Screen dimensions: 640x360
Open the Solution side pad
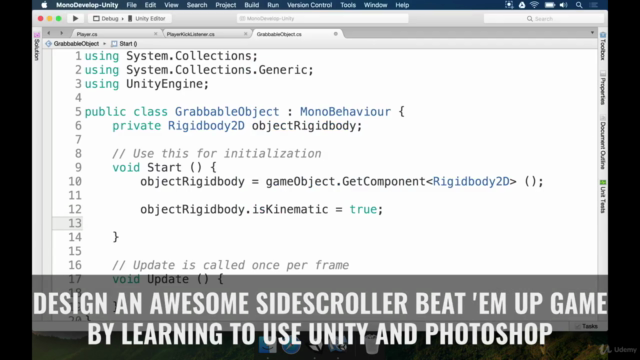[x=37, y=47]
